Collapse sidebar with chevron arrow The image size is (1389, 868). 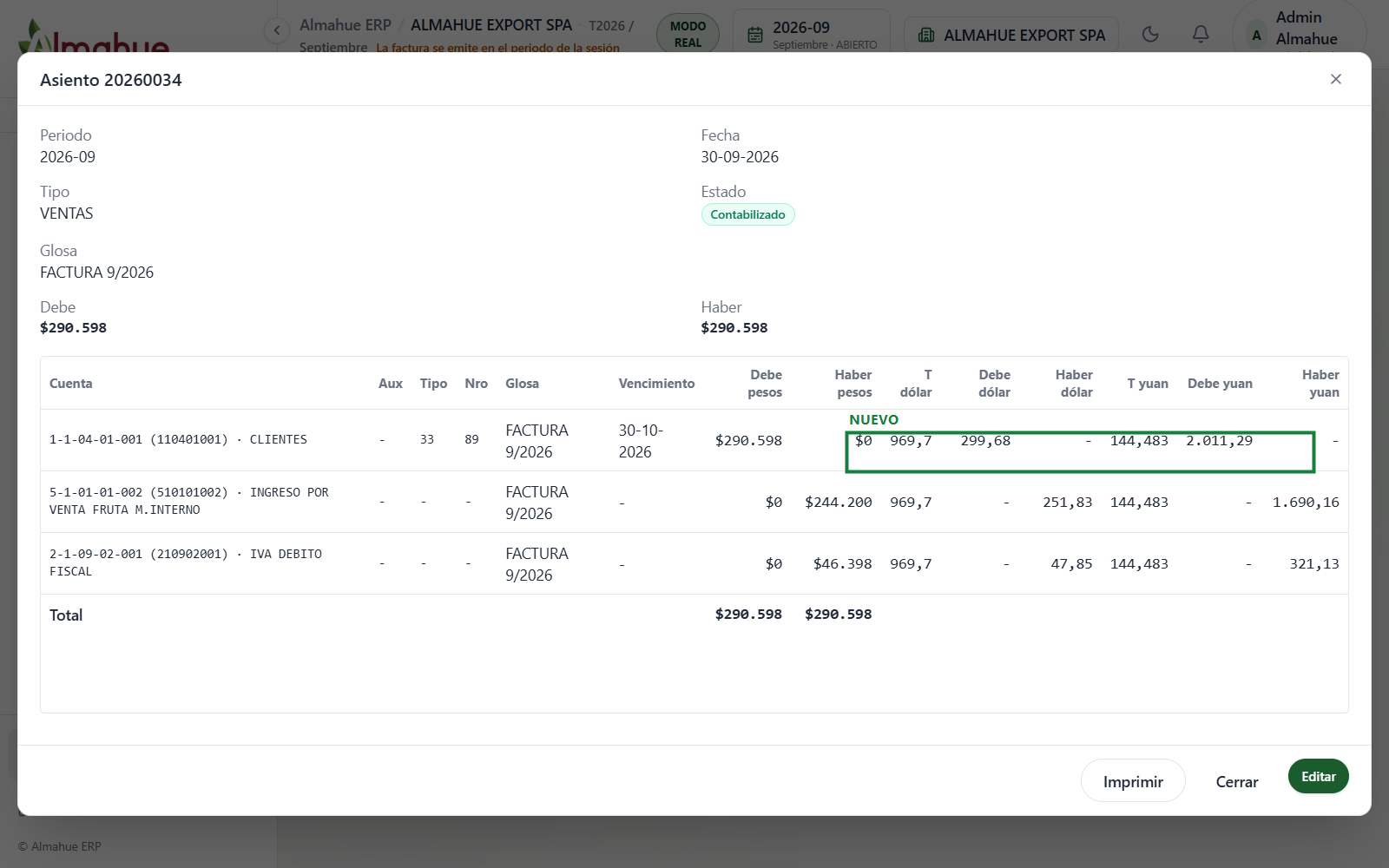276,30
